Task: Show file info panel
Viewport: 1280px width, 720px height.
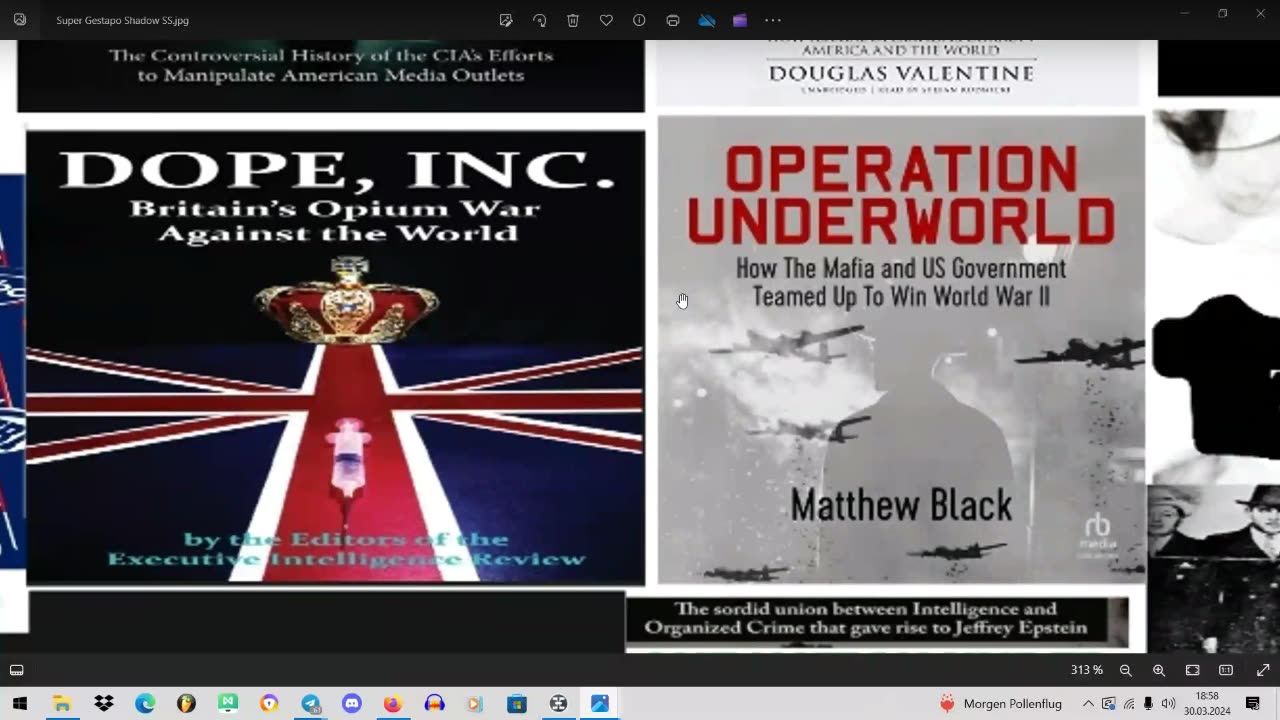Action: pos(639,20)
